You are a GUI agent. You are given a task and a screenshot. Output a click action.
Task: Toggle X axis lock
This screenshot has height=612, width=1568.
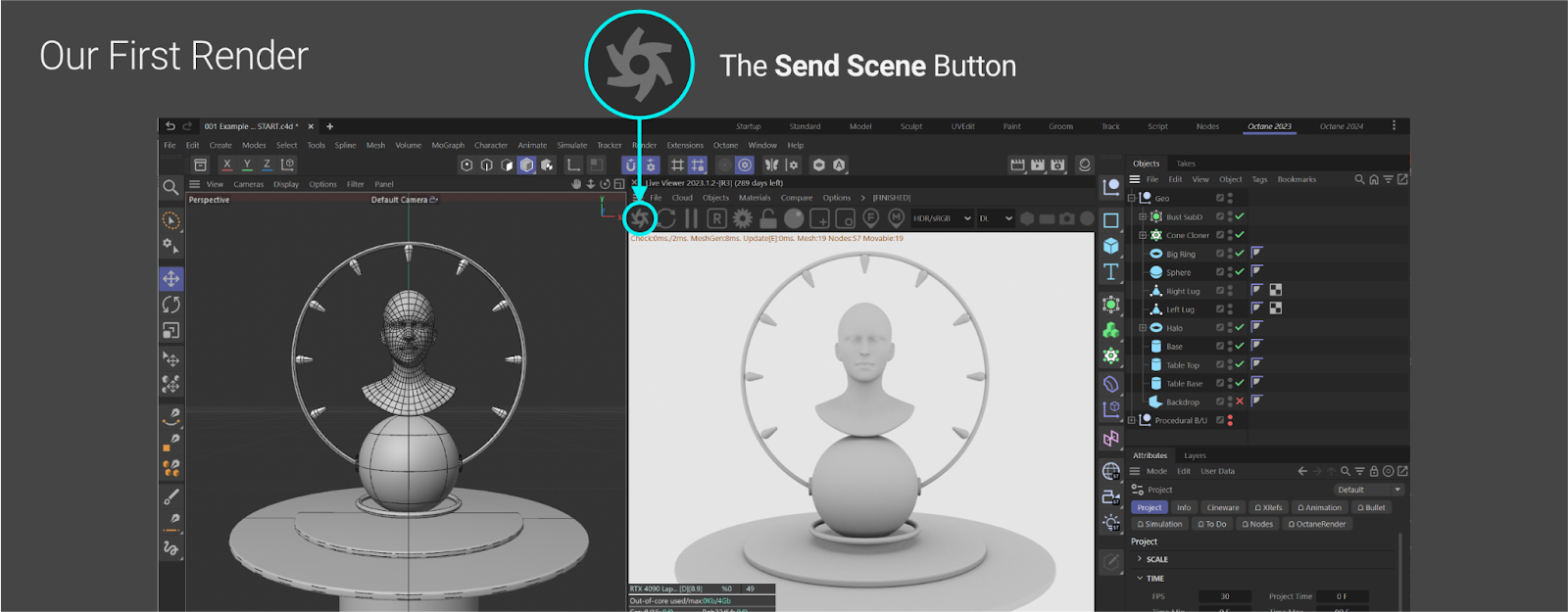pyautogui.click(x=226, y=165)
